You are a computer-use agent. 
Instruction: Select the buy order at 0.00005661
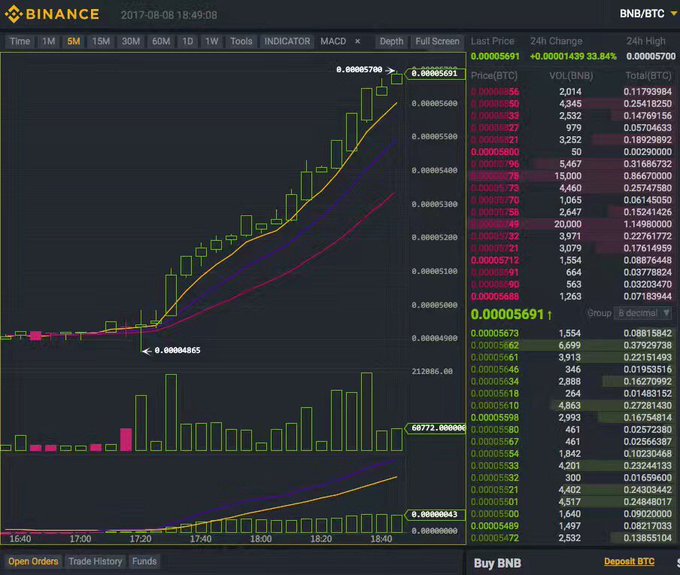(x=571, y=357)
